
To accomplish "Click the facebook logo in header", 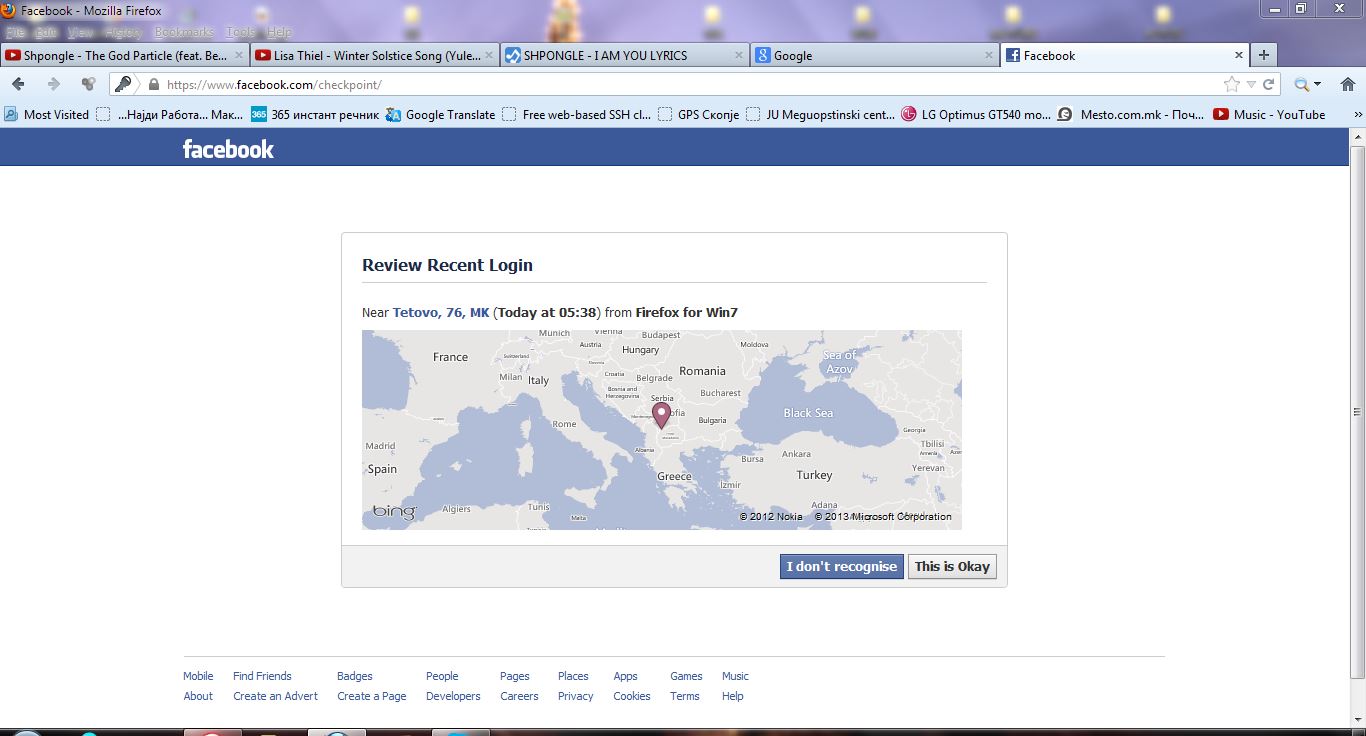I will pyautogui.click(x=228, y=149).
